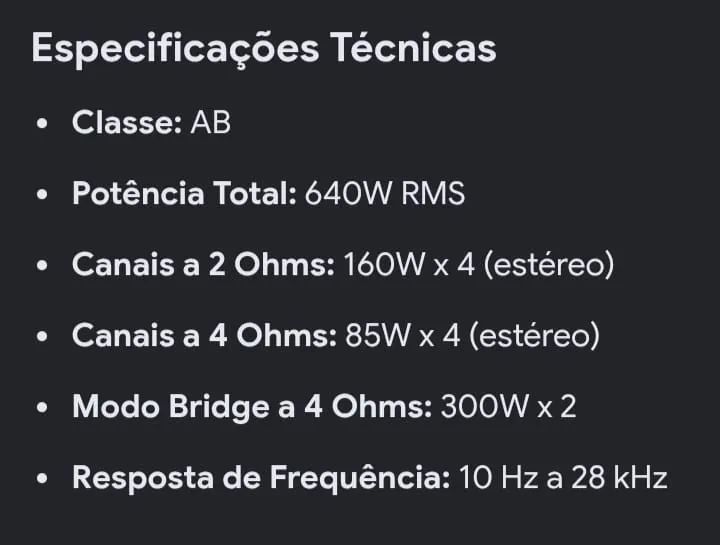Click the bullet before Classe
The height and width of the screenshot is (545, 720).
tap(42, 124)
